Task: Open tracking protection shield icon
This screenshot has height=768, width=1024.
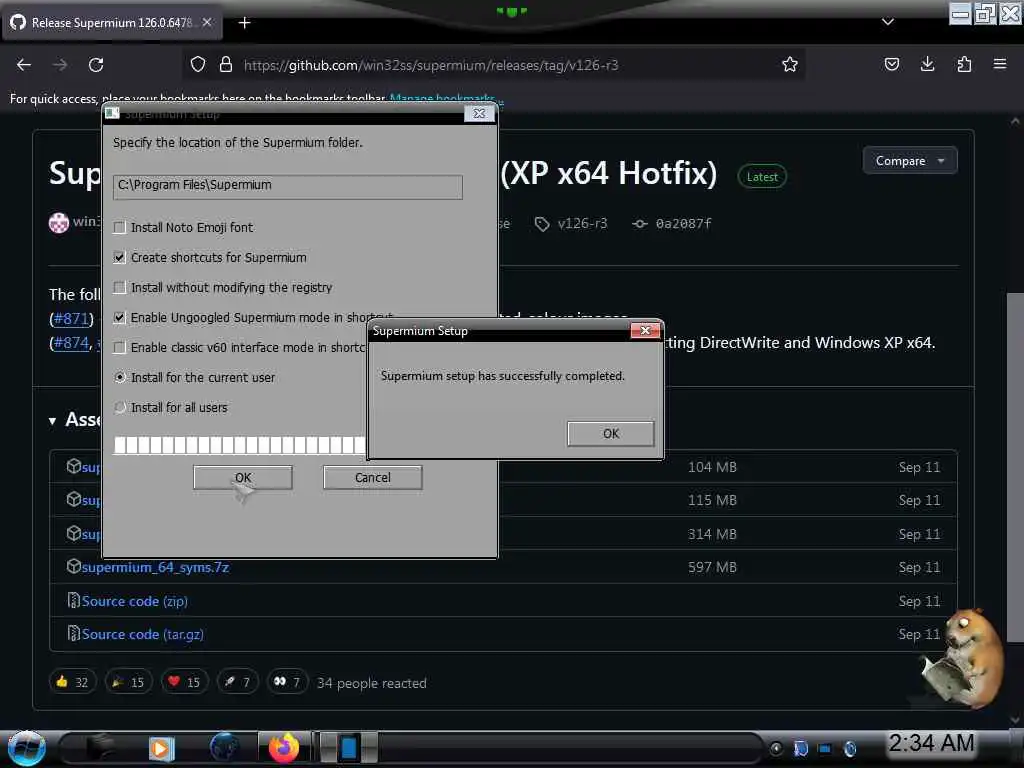Action: (198, 65)
